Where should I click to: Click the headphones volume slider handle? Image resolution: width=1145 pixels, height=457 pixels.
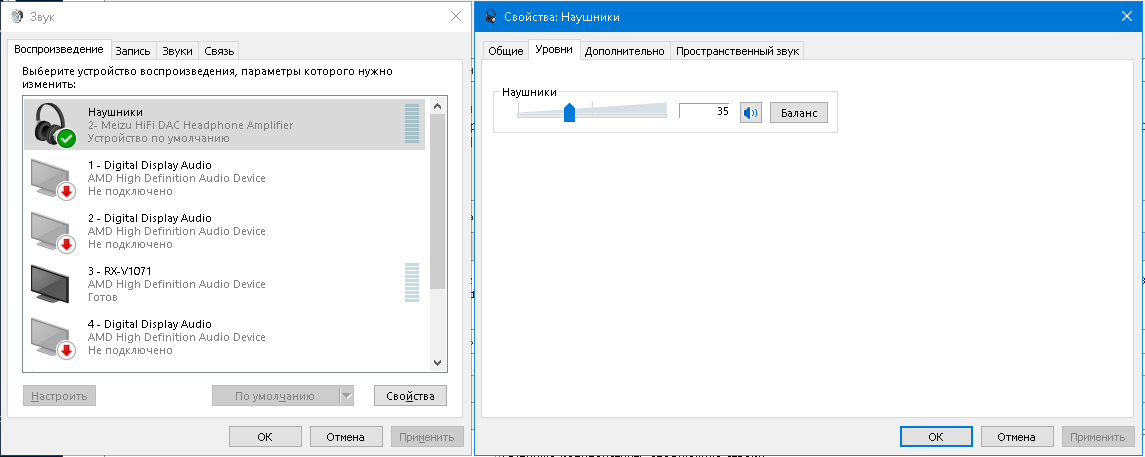[569, 112]
